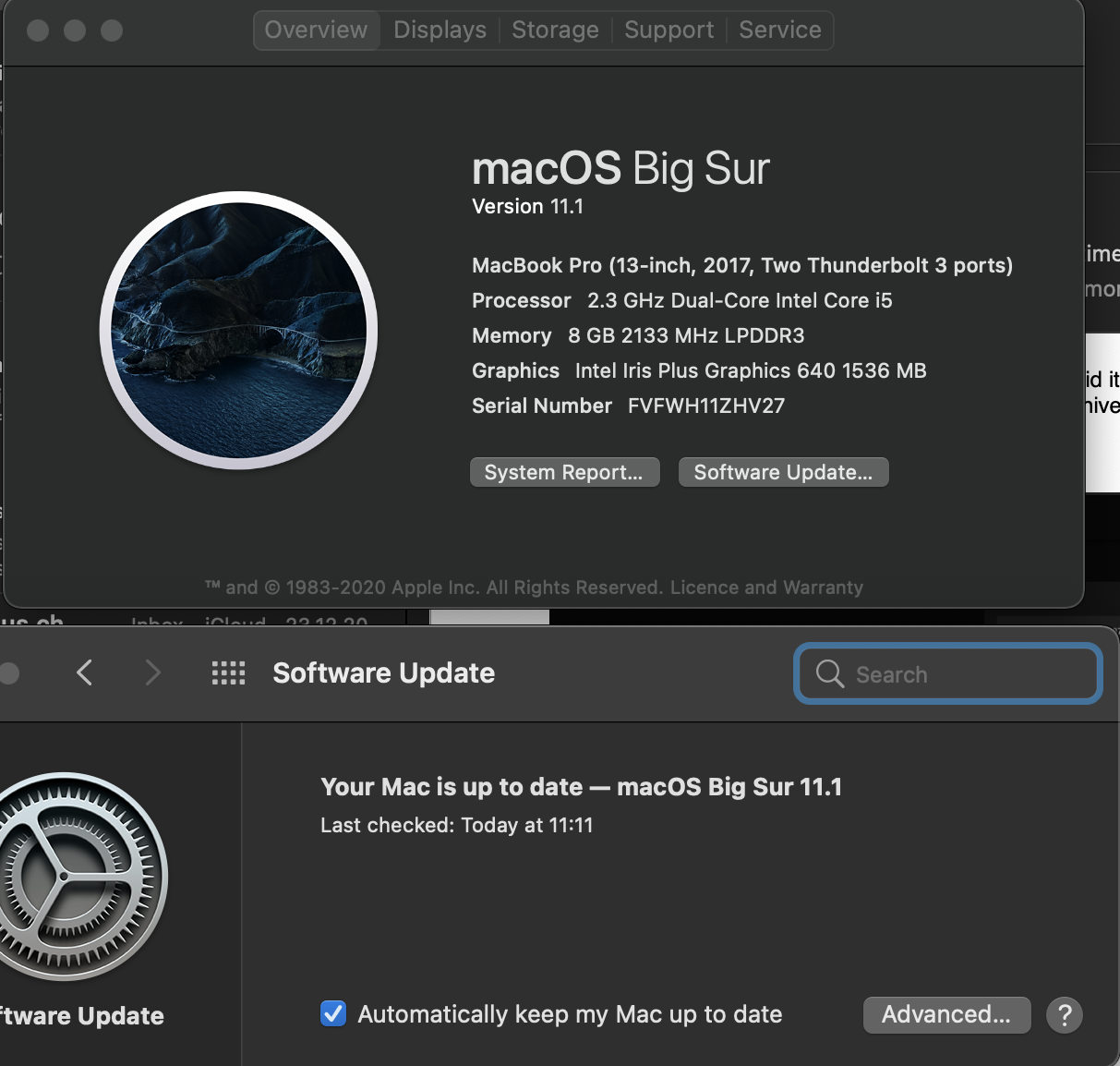This screenshot has height=1066, width=1120.
Task: Click Software Update... button in About This Mac
Action: (x=783, y=472)
